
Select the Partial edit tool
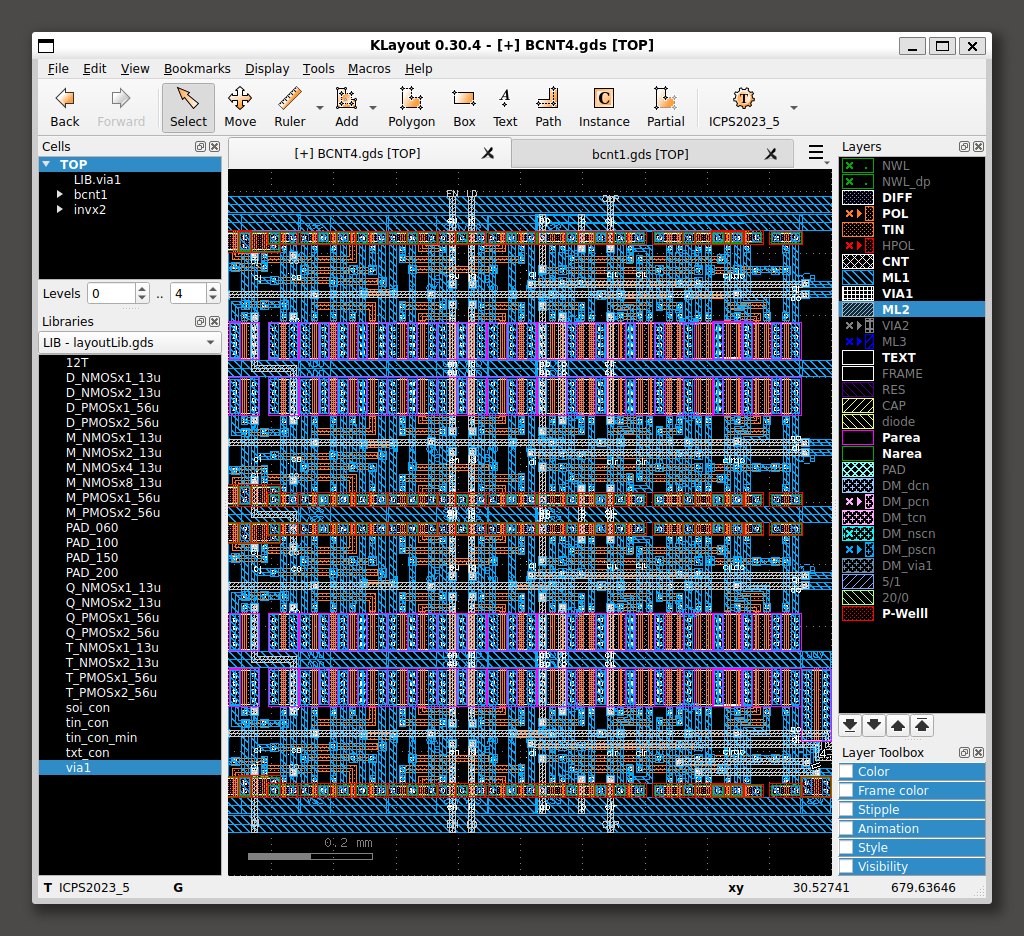tap(665, 108)
